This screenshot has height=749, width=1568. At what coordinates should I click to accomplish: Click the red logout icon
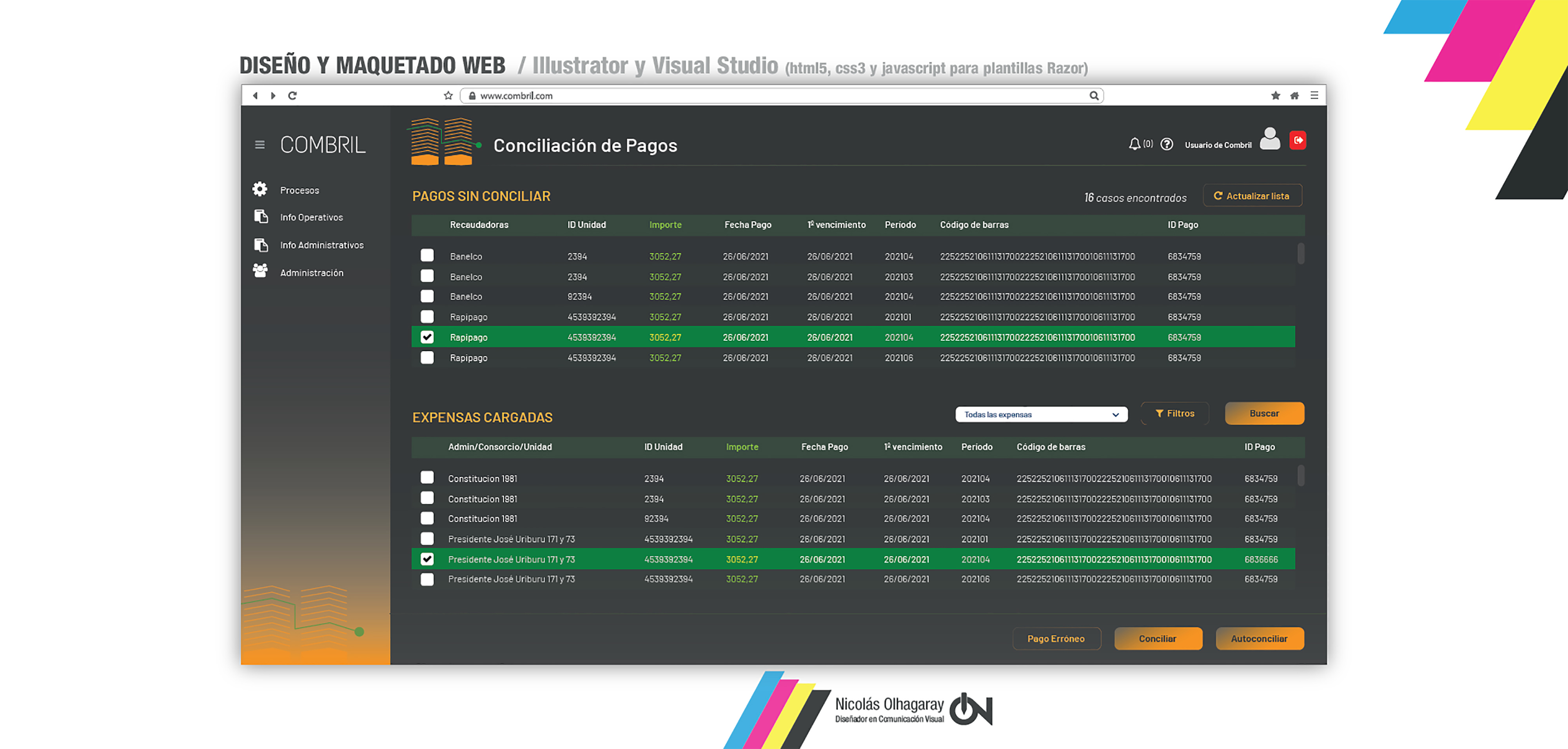(x=1297, y=141)
